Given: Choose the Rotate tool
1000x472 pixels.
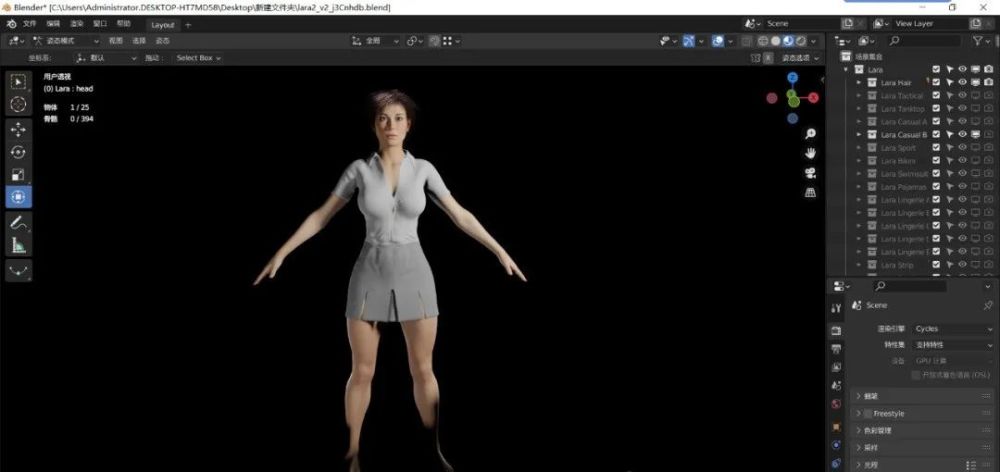Looking at the screenshot, I should click(18, 152).
